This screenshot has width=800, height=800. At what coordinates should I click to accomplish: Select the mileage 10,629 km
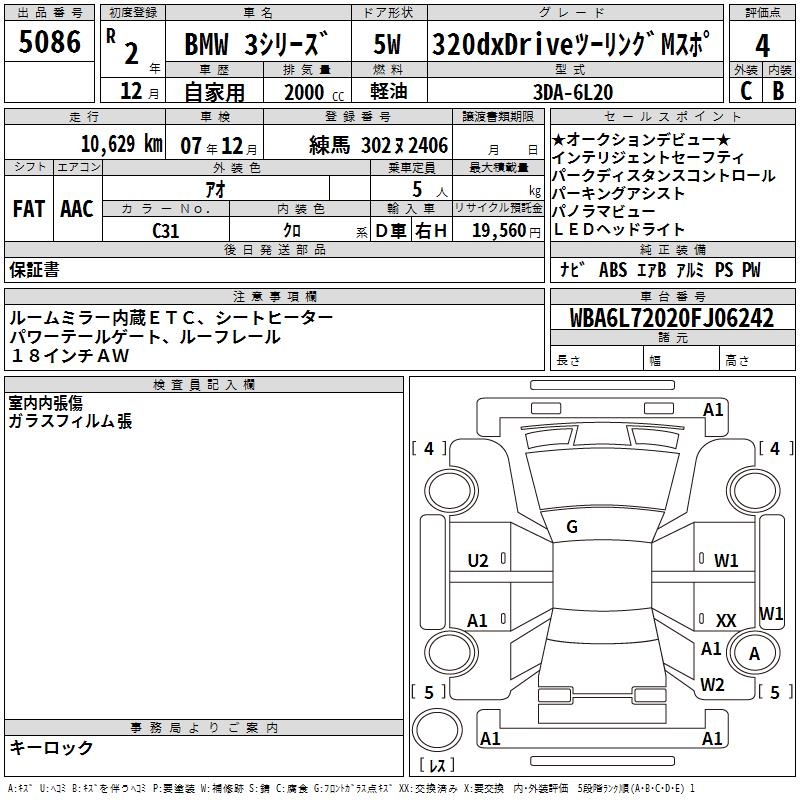(122, 144)
